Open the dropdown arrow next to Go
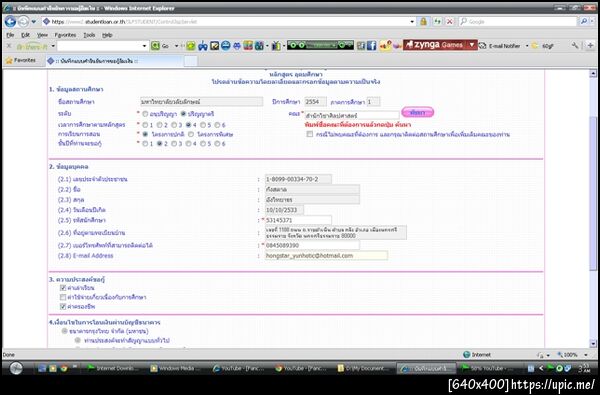This screenshot has height=395, width=600. pyautogui.click(x=176, y=46)
